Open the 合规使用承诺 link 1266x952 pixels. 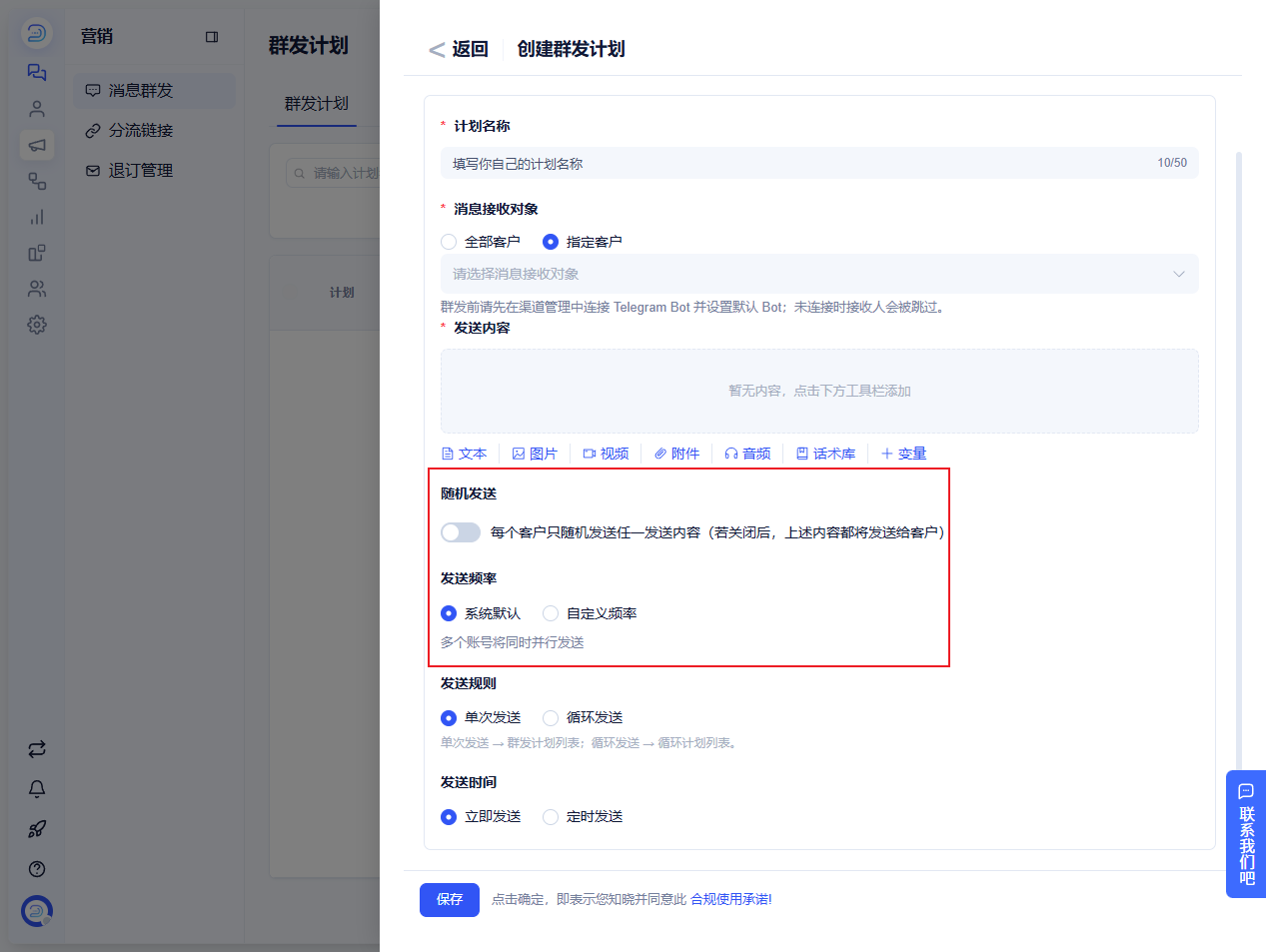pyautogui.click(x=731, y=899)
